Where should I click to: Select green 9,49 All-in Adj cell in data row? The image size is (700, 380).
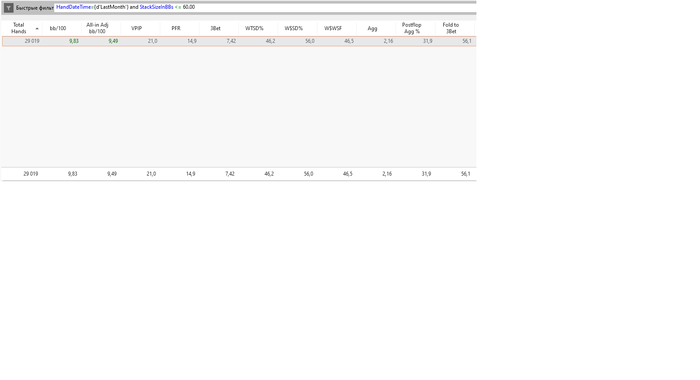[x=113, y=41]
